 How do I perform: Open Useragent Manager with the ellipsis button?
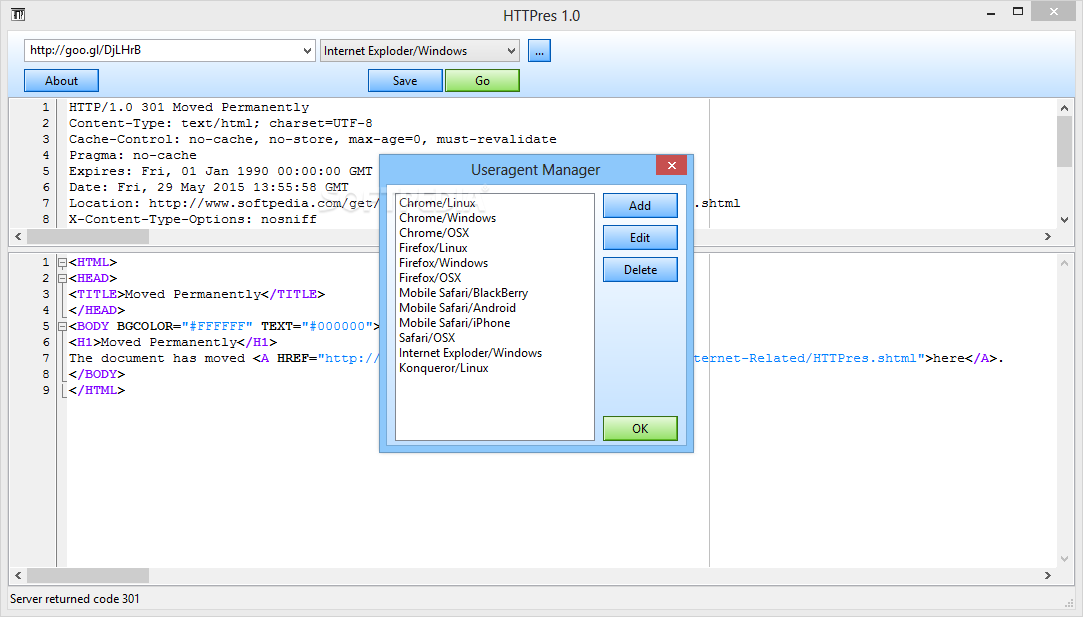(x=539, y=50)
